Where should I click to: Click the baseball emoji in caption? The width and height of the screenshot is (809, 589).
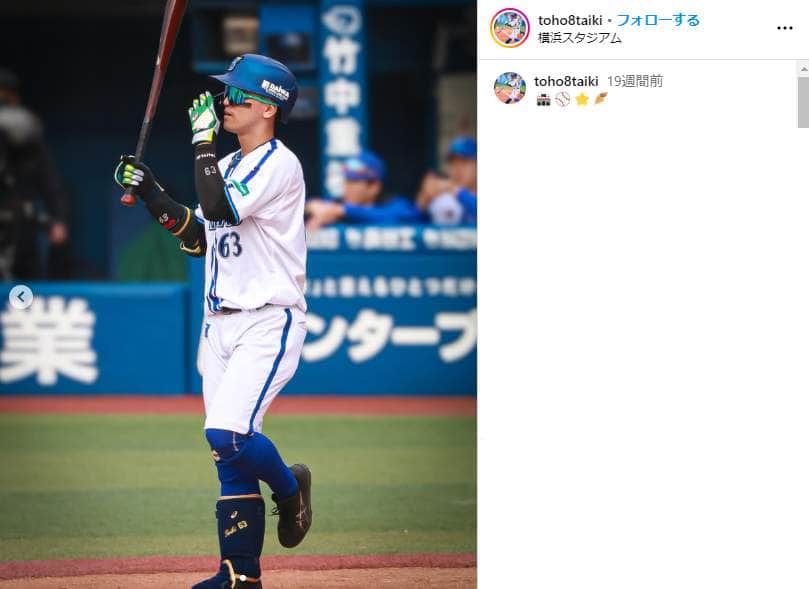click(x=562, y=100)
